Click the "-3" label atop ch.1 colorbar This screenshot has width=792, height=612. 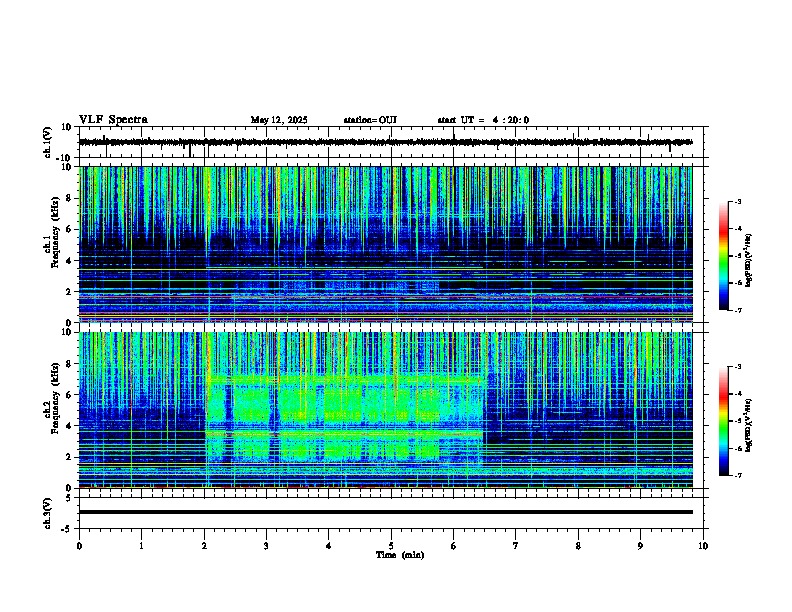(x=738, y=202)
